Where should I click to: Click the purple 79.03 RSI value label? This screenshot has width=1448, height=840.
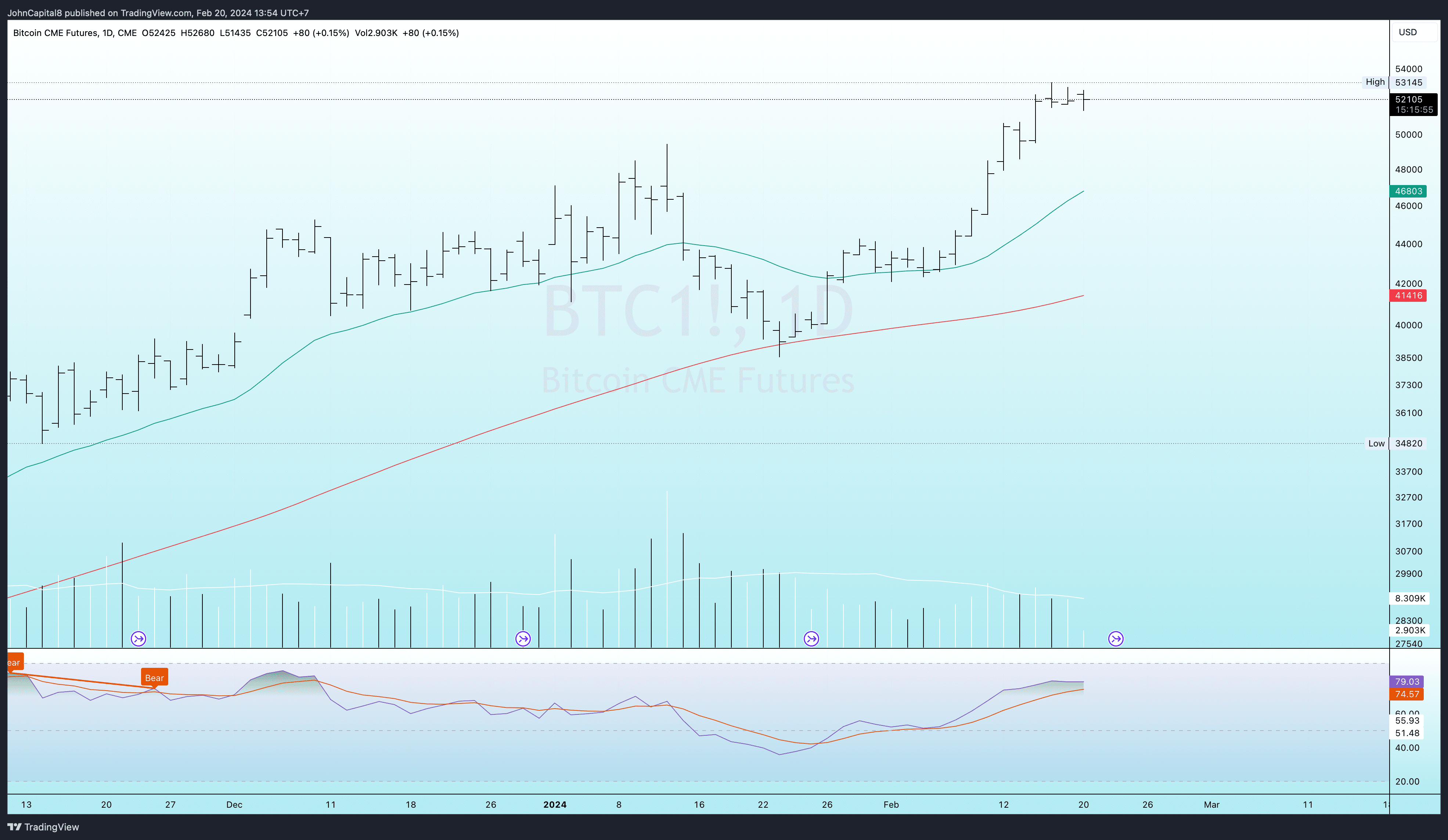(1406, 681)
